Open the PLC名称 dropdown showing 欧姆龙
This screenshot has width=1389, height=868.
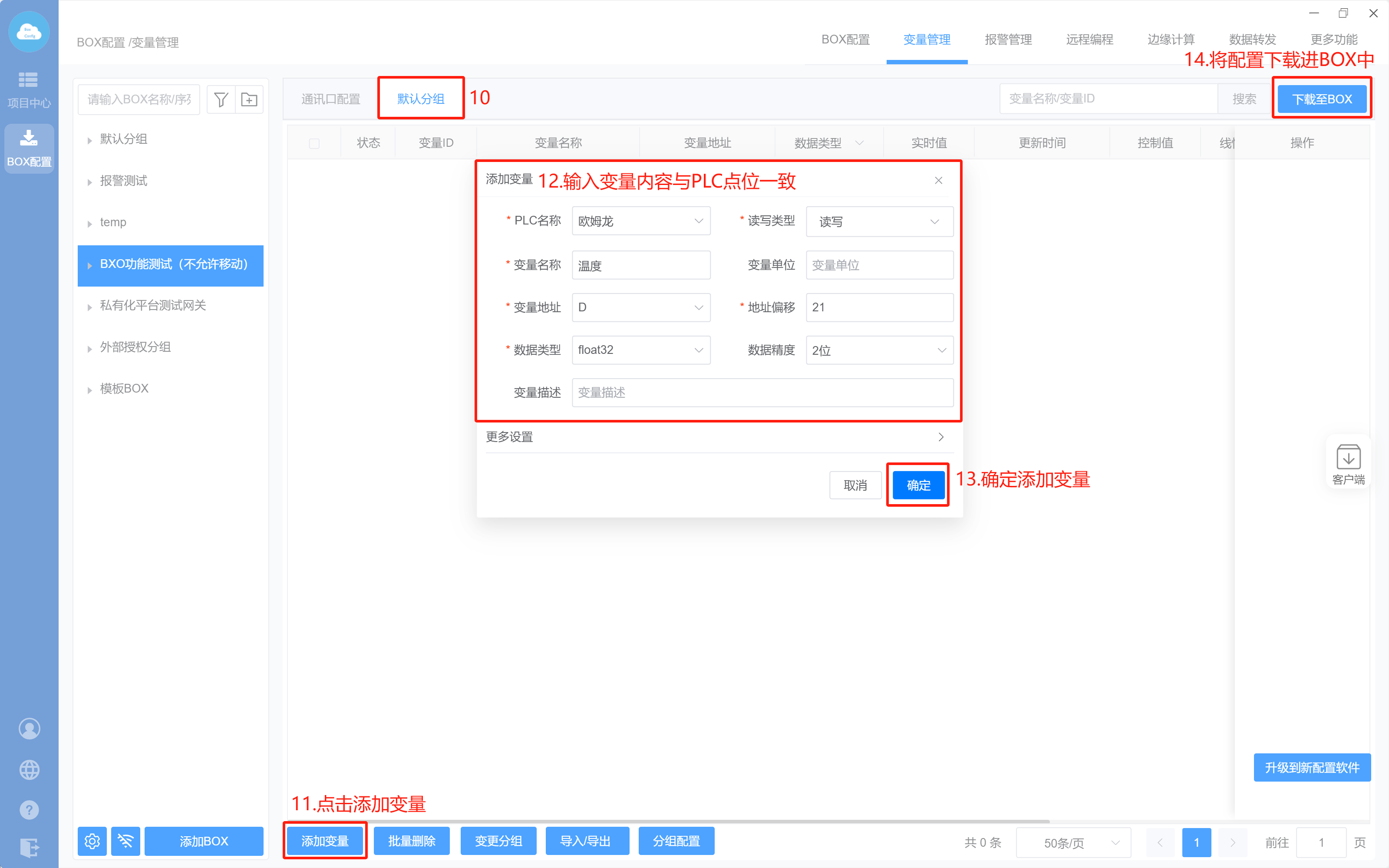[x=640, y=221]
